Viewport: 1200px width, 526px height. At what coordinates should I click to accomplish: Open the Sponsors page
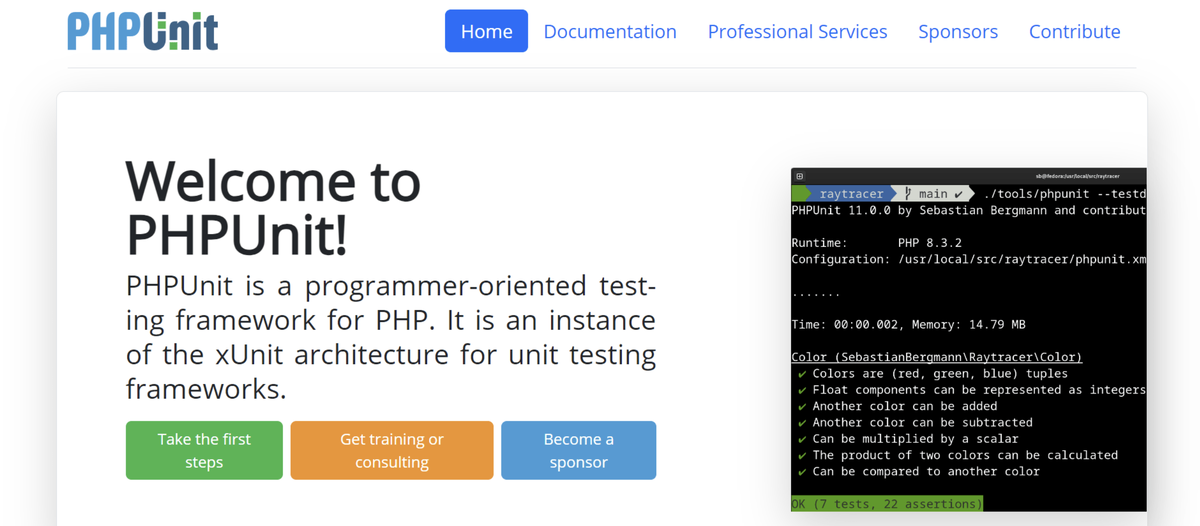(958, 31)
